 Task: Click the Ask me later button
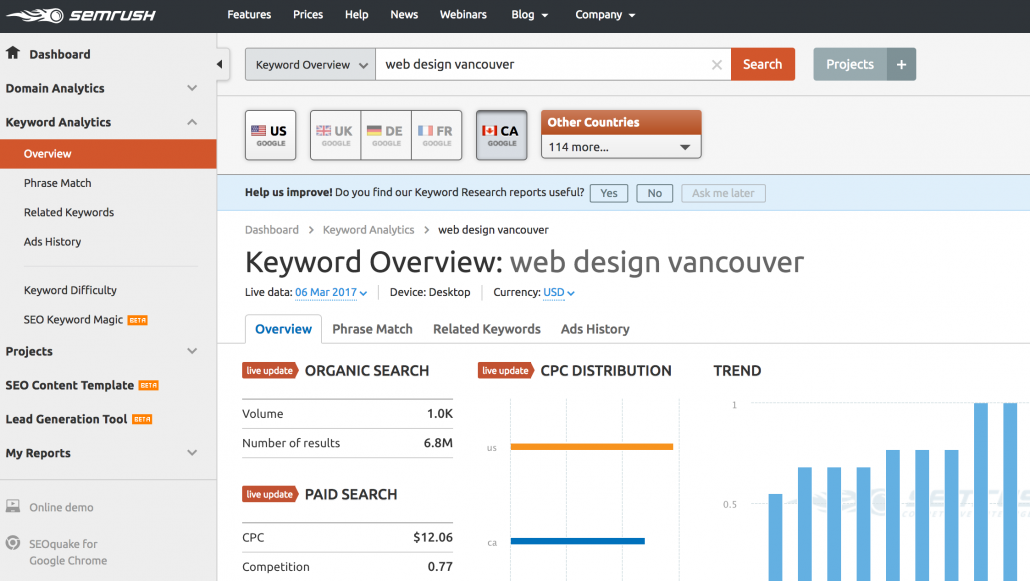(723, 193)
